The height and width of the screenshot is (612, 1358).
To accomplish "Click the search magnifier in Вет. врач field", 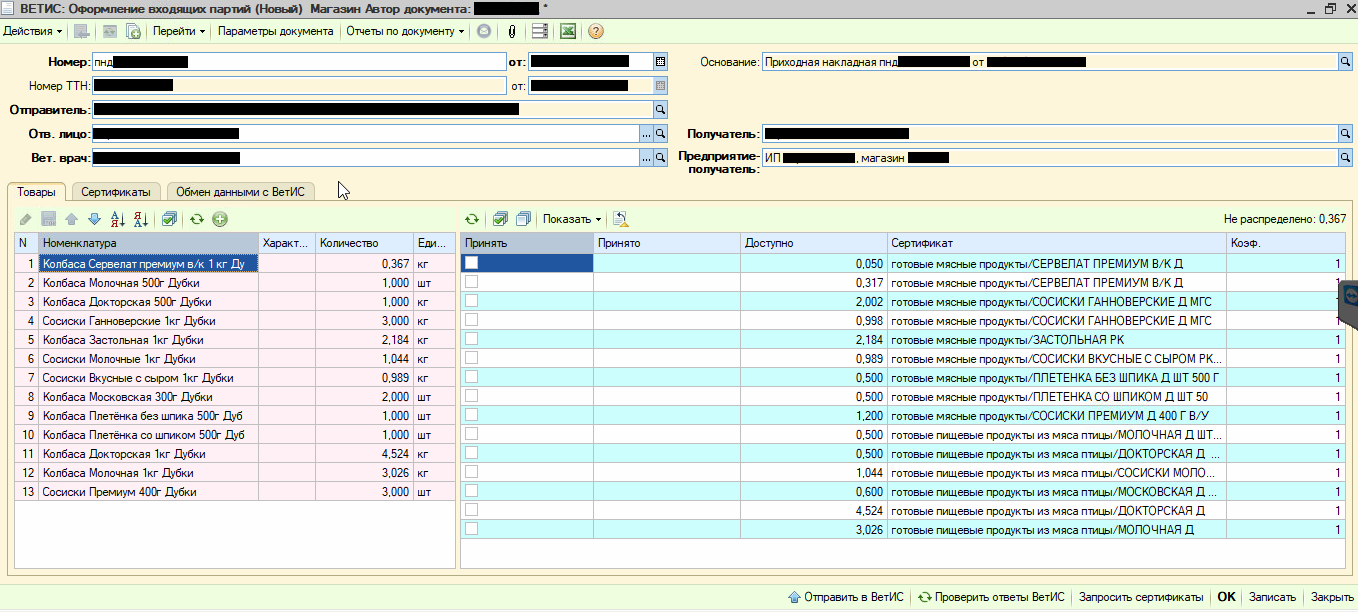I will [660, 157].
